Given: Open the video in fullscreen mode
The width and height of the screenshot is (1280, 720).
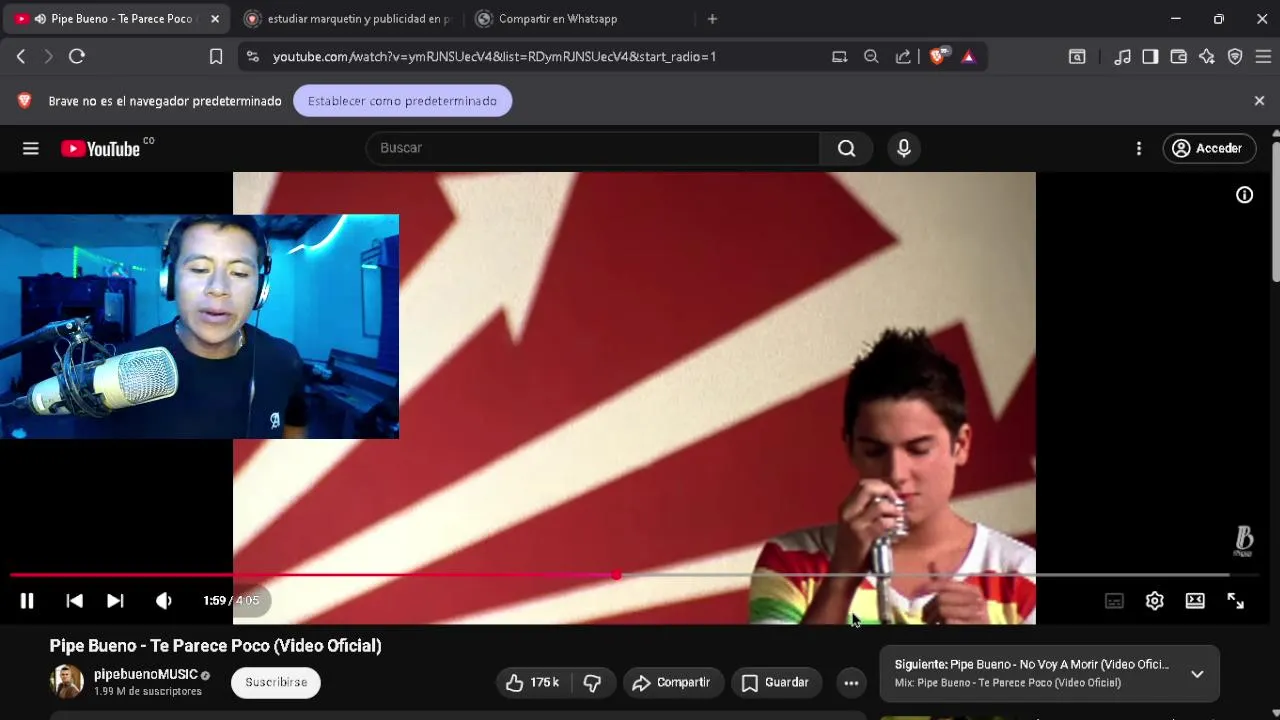Looking at the screenshot, I should coord(1236,601).
